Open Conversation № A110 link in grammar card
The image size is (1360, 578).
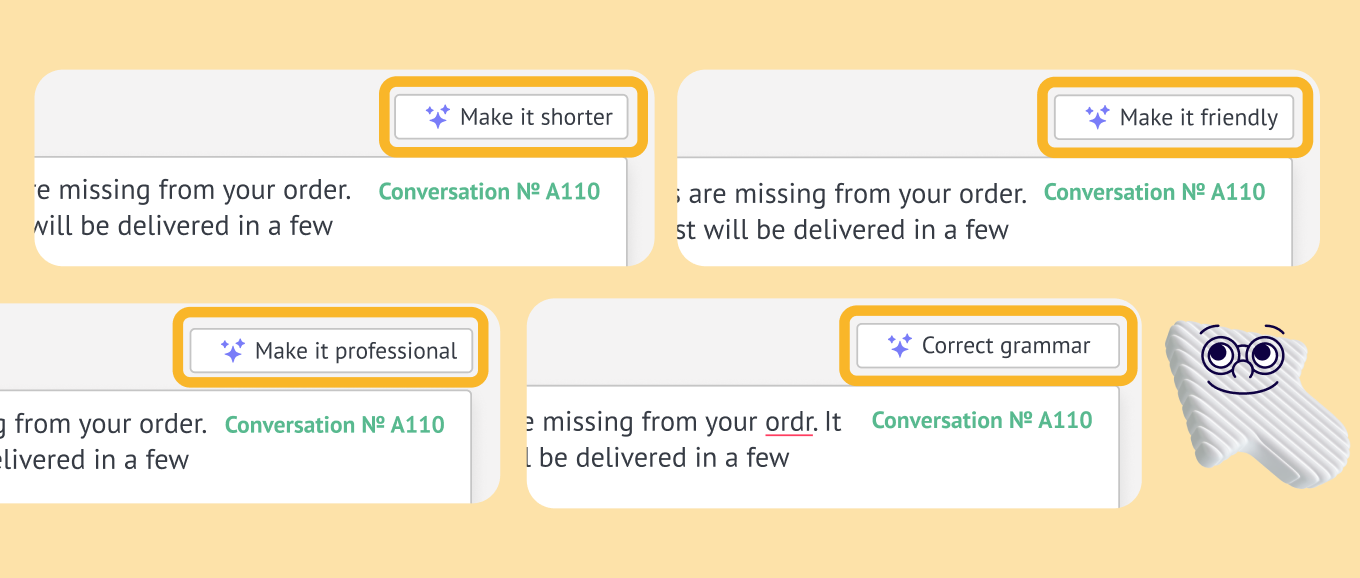(982, 420)
